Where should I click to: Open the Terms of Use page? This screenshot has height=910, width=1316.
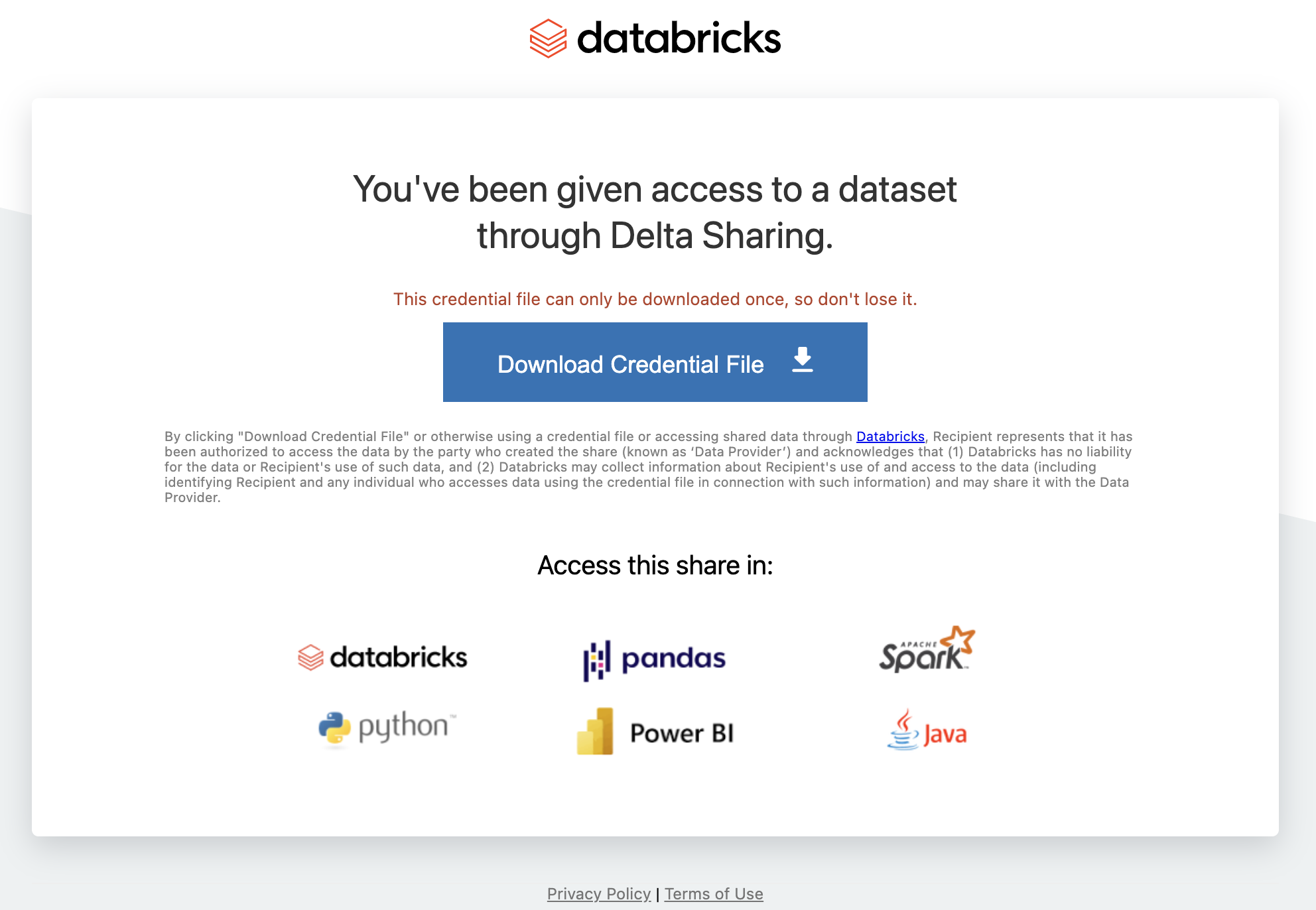click(x=713, y=893)
